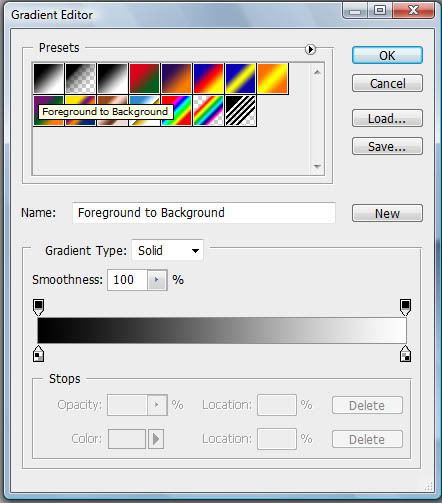
Task: Choose the violet to orange gradient preset
Action: click(177, 79)
